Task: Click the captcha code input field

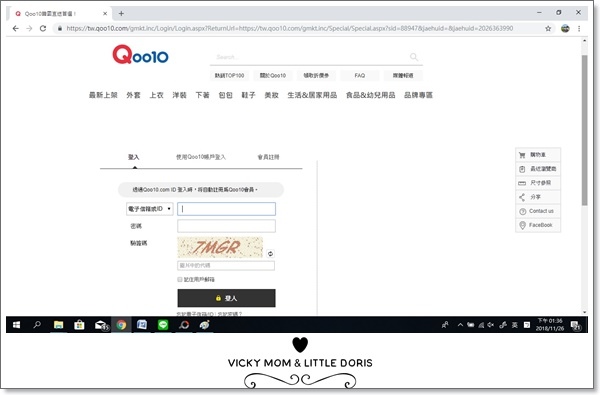Action: pyautogui.click(x=226, y=265)
